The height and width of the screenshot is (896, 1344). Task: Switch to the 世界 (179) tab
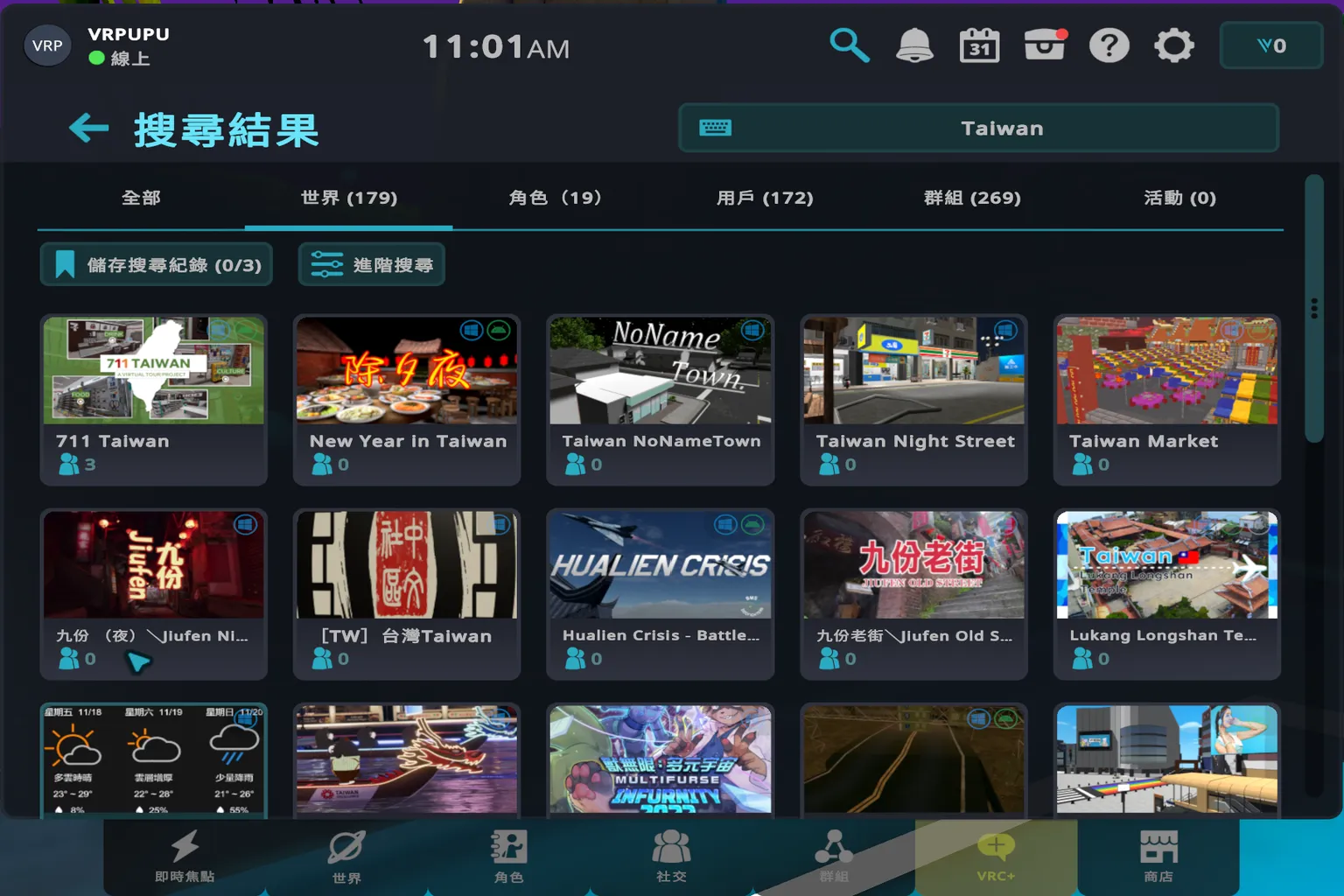349,198
